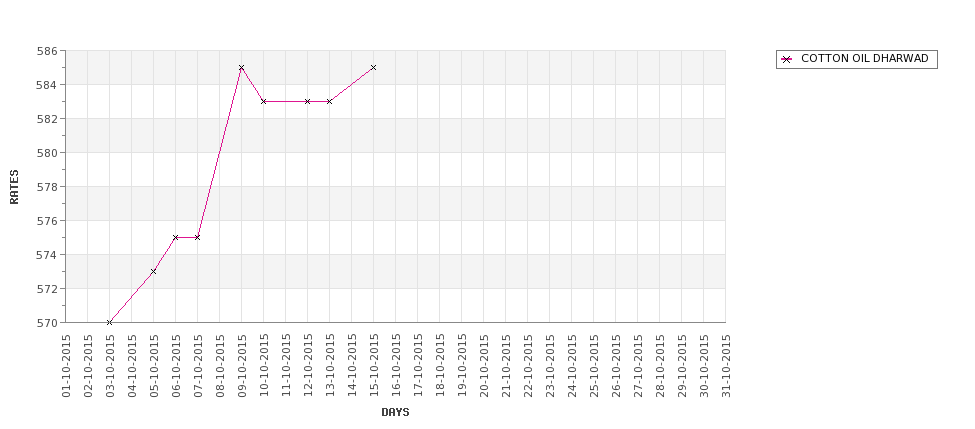
Task: Click the 583 marker on 10-10-2015
Action: coord(264,101)
